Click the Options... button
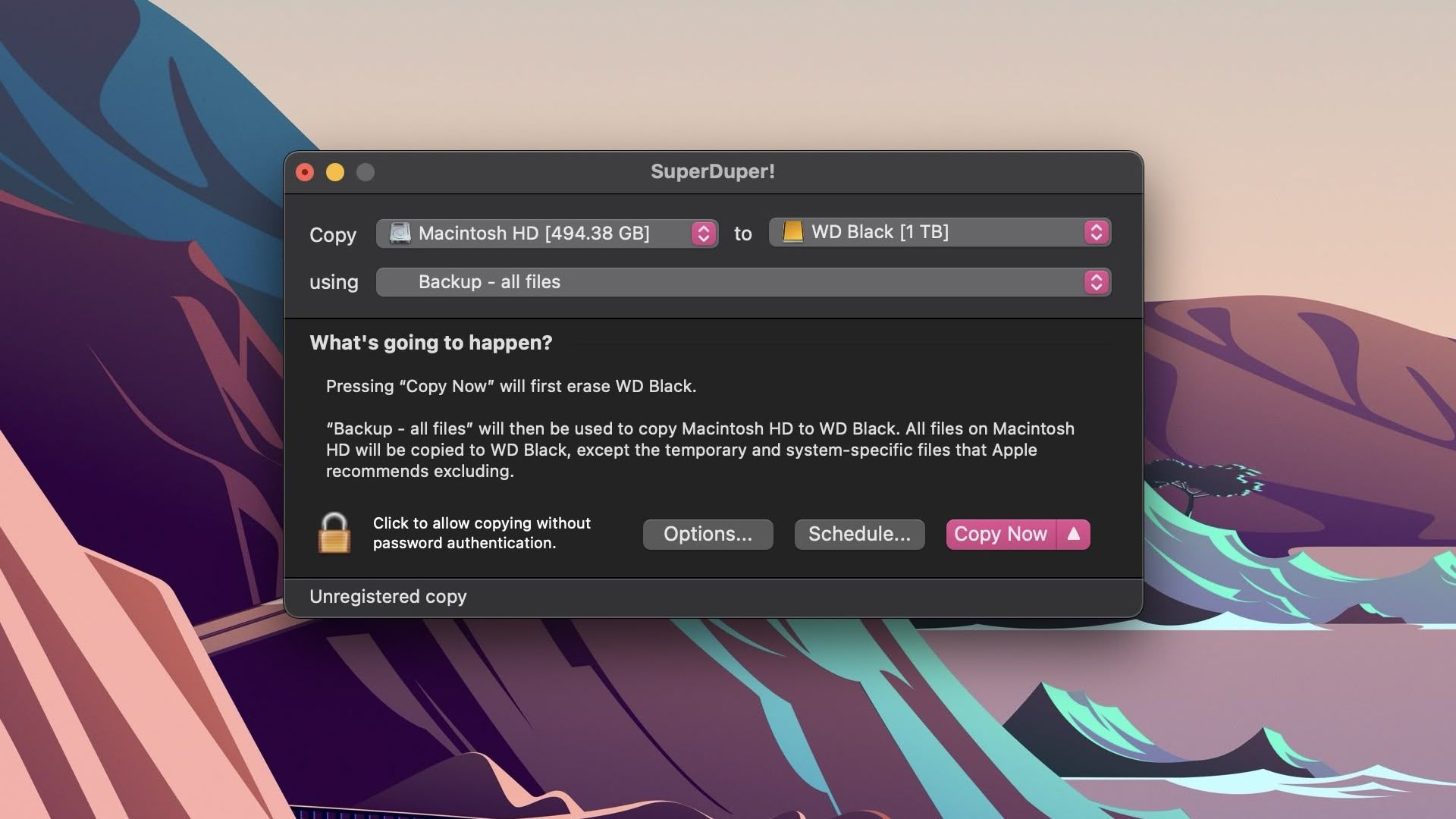 pos(708,534)
